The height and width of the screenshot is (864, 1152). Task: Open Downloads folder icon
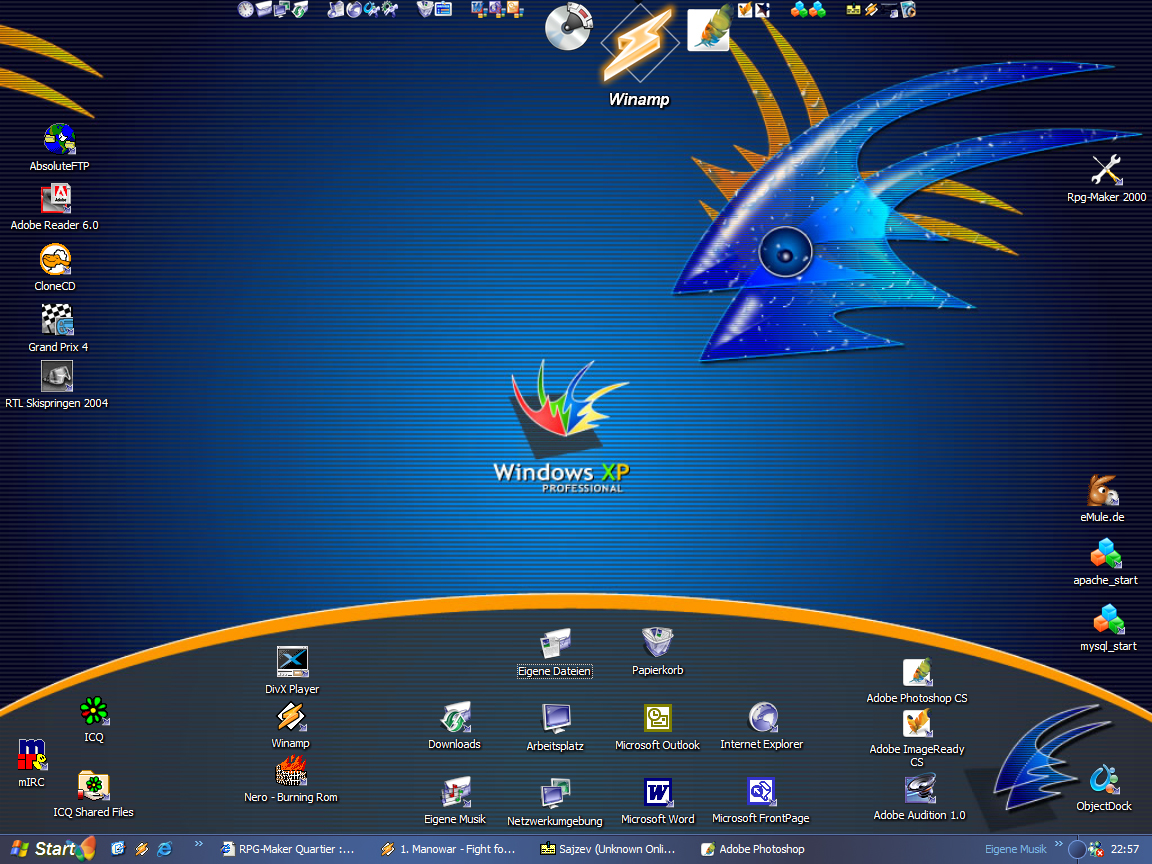[x=456, y=718]
